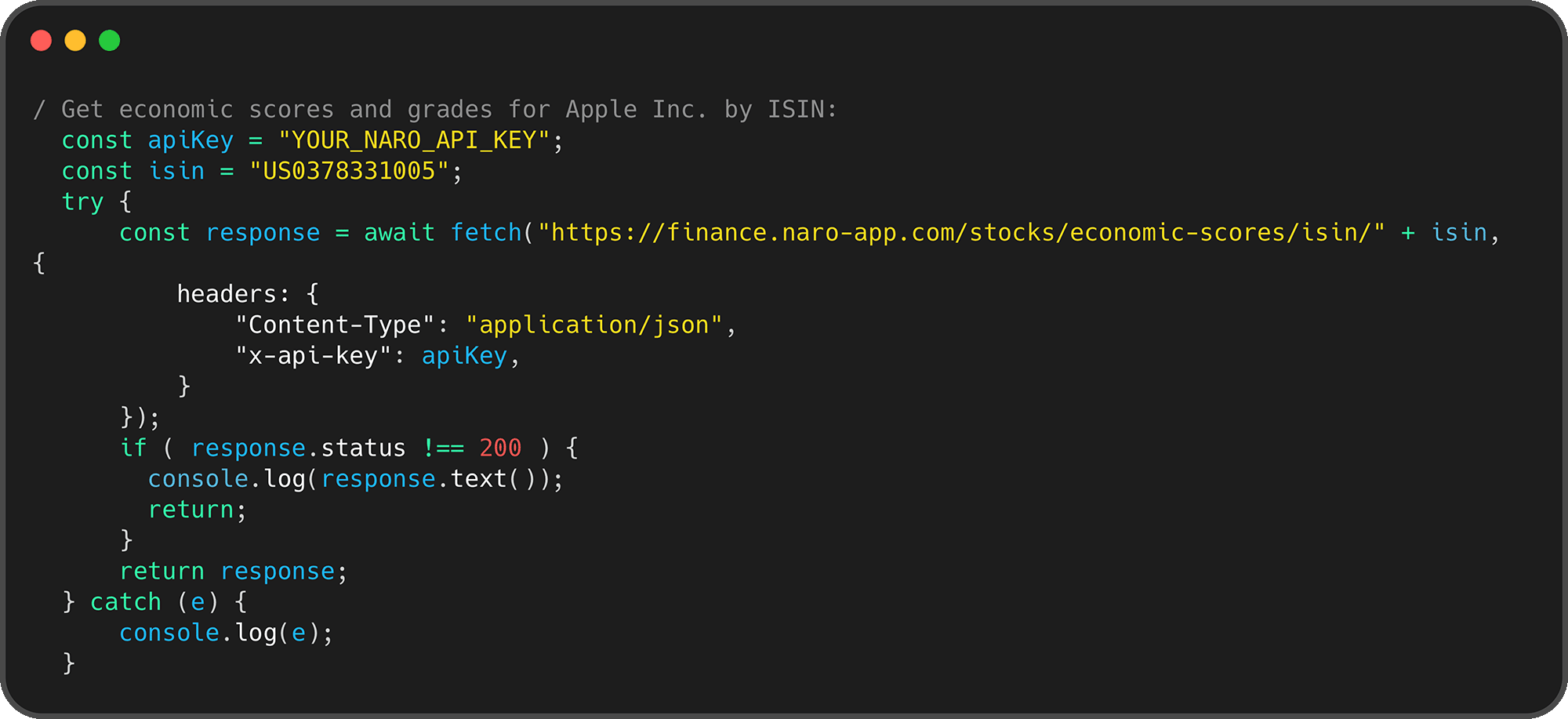Click the strict inequality !== operator

443,448
